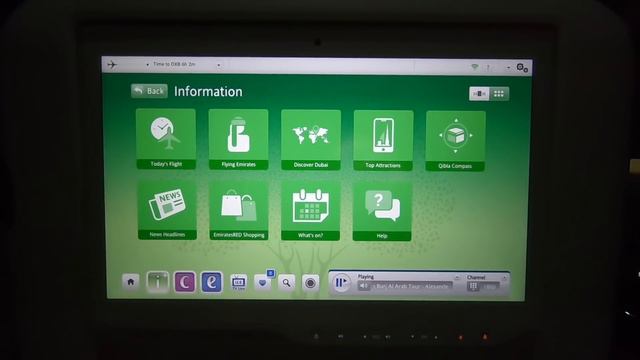Screen dimensions: 640x360
Task: Mute audio with the speaker icon
Action: point(363,286)
